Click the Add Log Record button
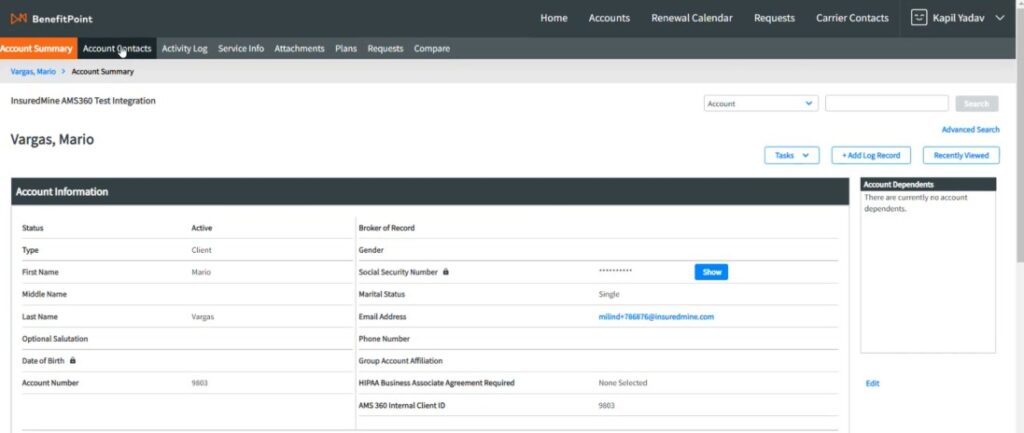Viewport: 1024px width, 433px height. coord(871,155)
